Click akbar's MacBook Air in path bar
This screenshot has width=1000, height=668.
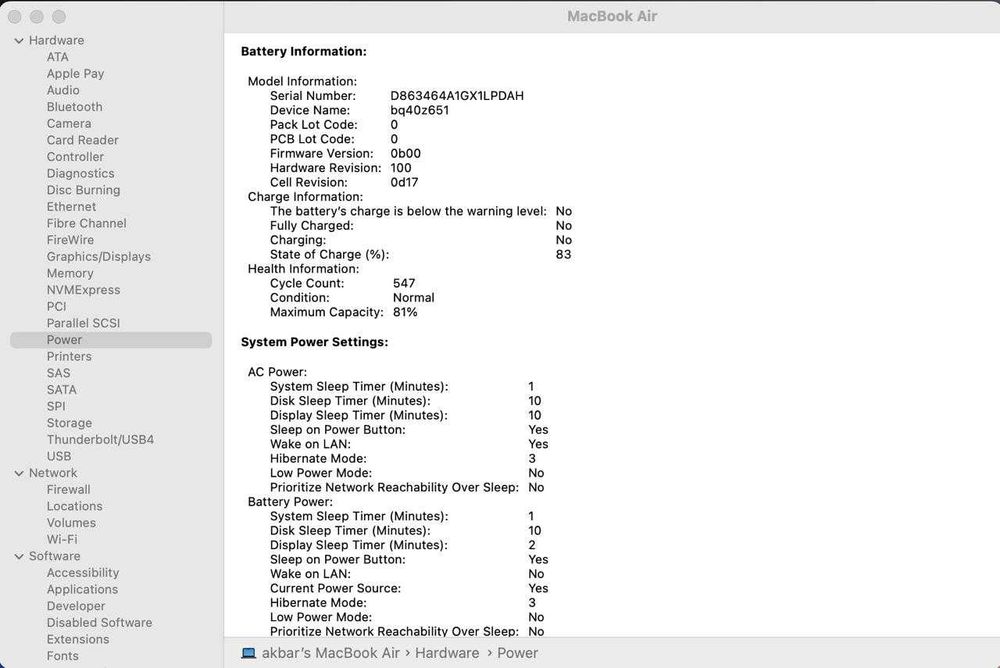pyautogui.click(x=330, y=653)
